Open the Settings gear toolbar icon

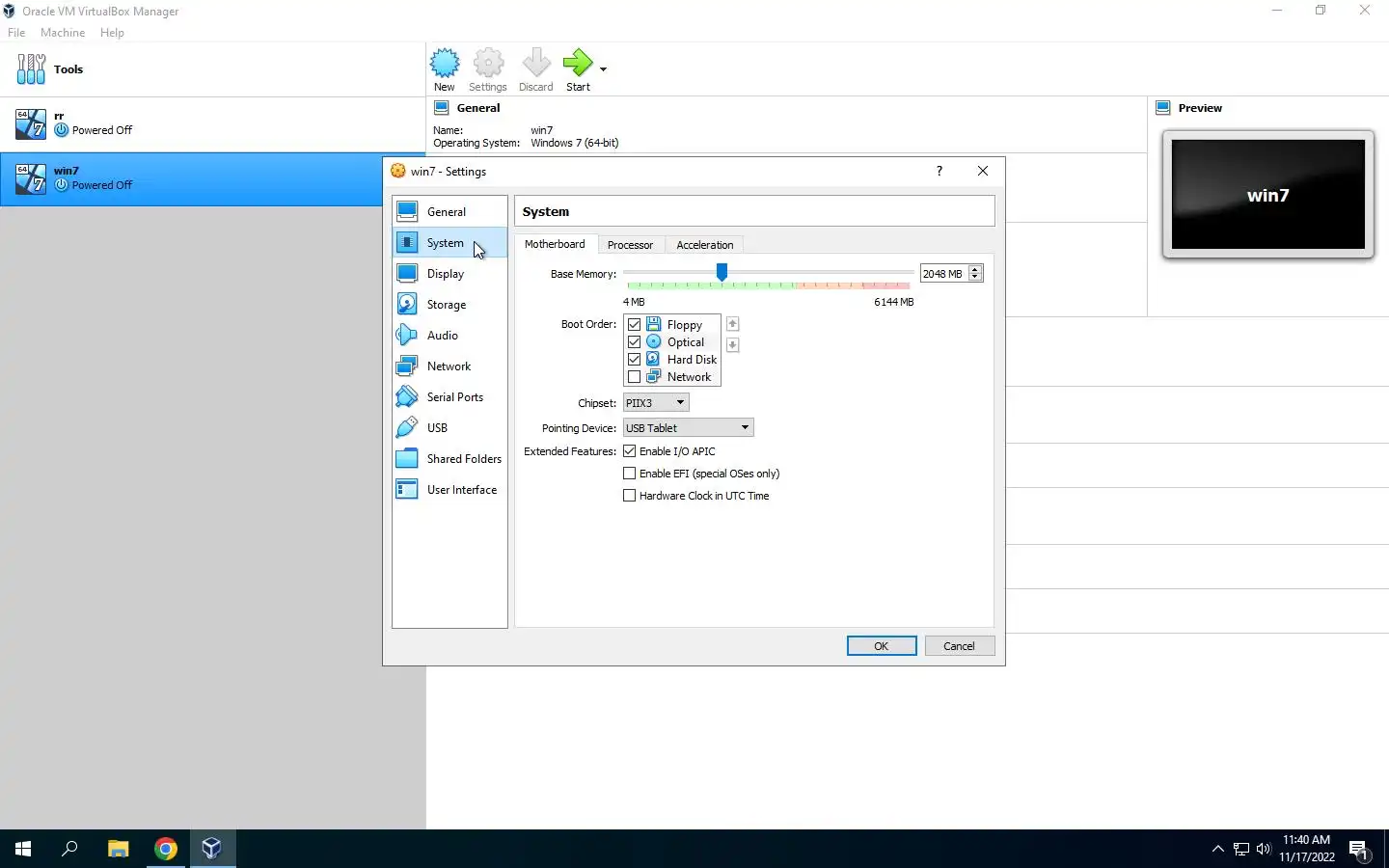pyautogui.click(x=489, y=64)
